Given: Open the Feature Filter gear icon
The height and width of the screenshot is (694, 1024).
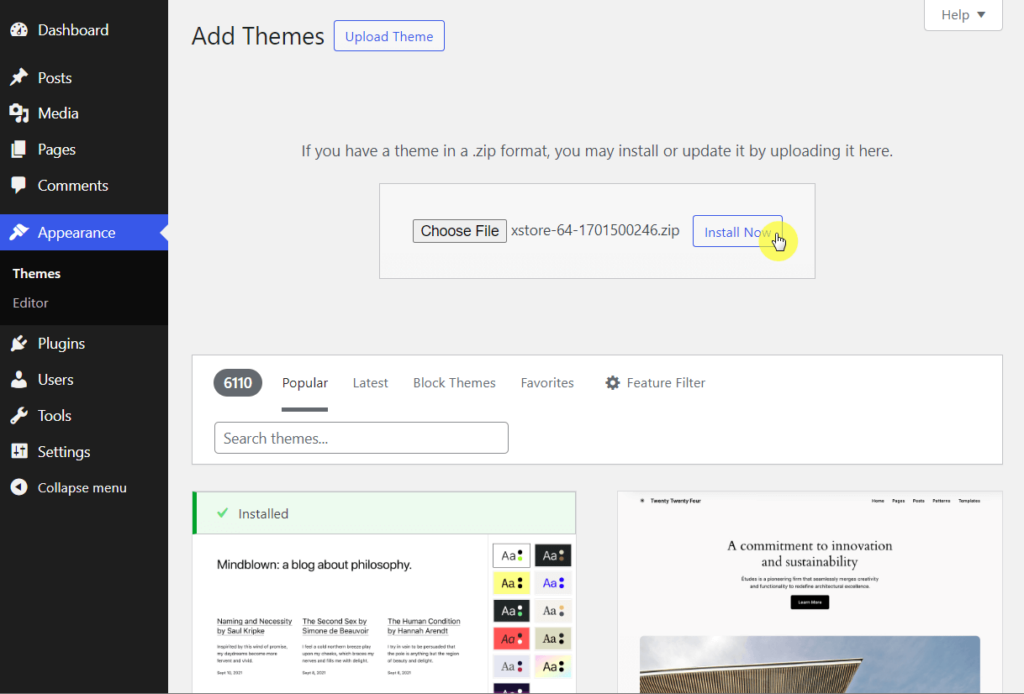Looking at the screenshot, I should click(612, 382).
